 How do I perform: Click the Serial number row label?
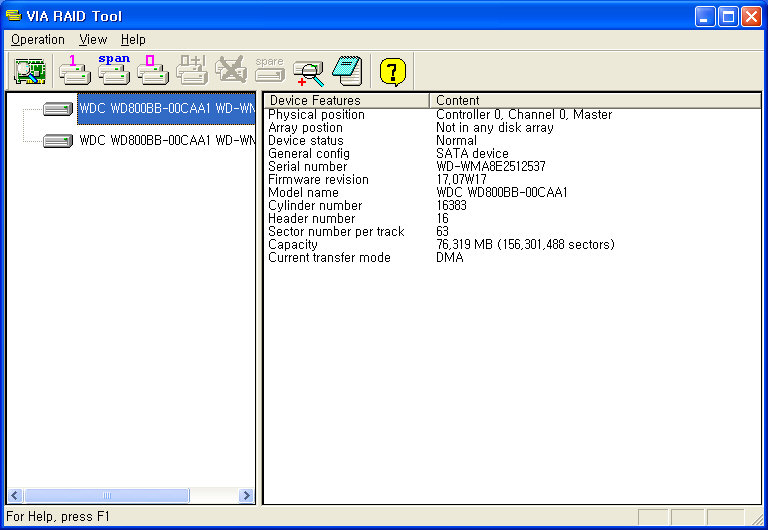coord(308,167)
